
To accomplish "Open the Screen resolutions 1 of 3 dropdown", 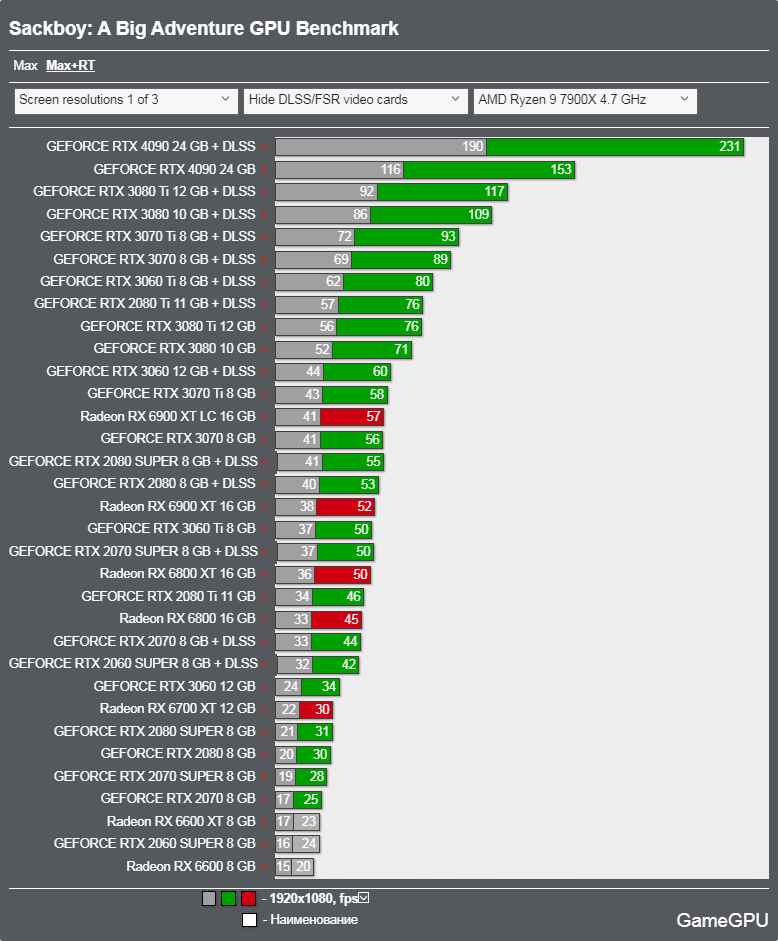I will pos(124,101).
